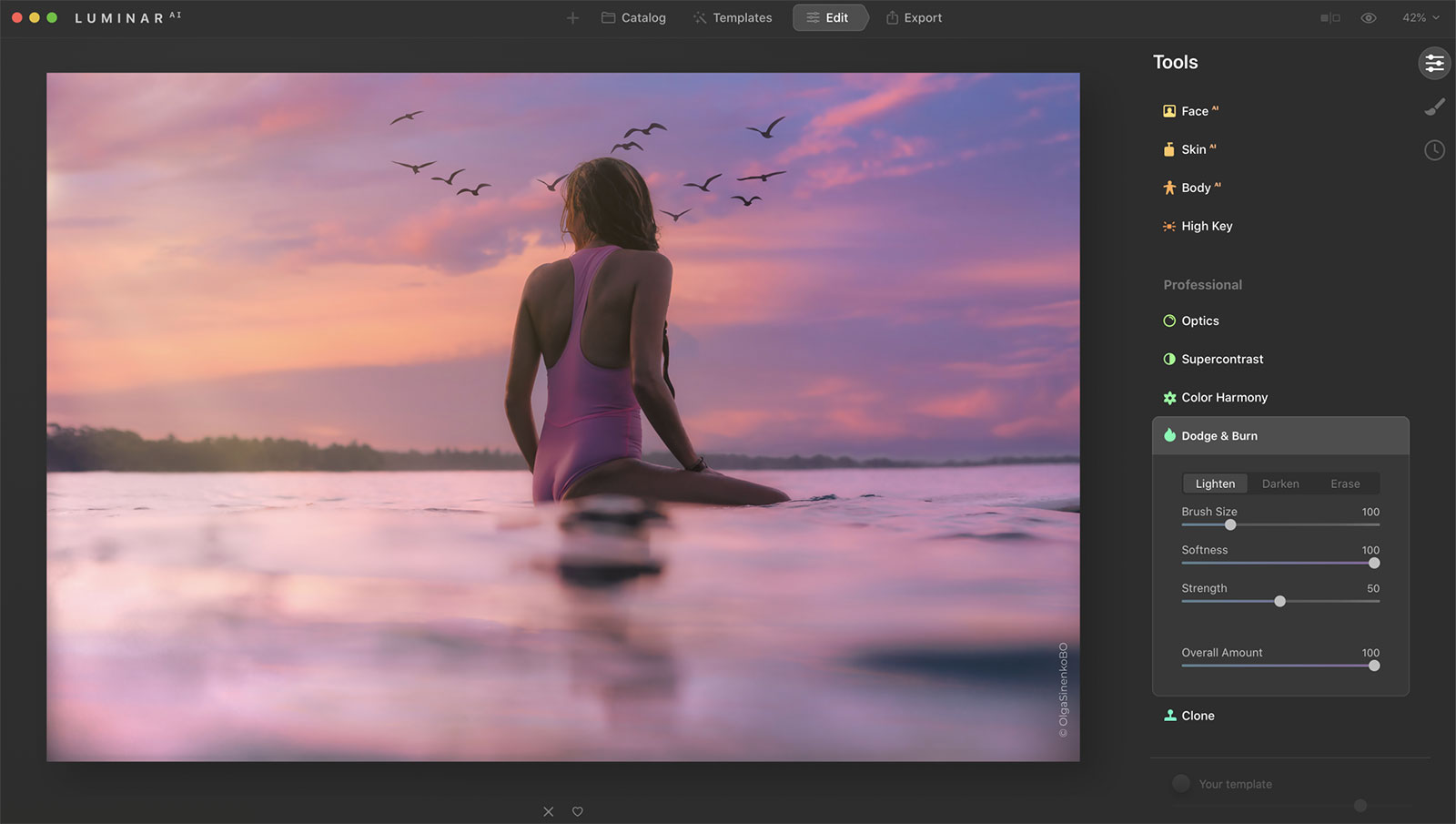Click the plus icon to add photos
The image size is (1456, 824).
click(572, 18)
